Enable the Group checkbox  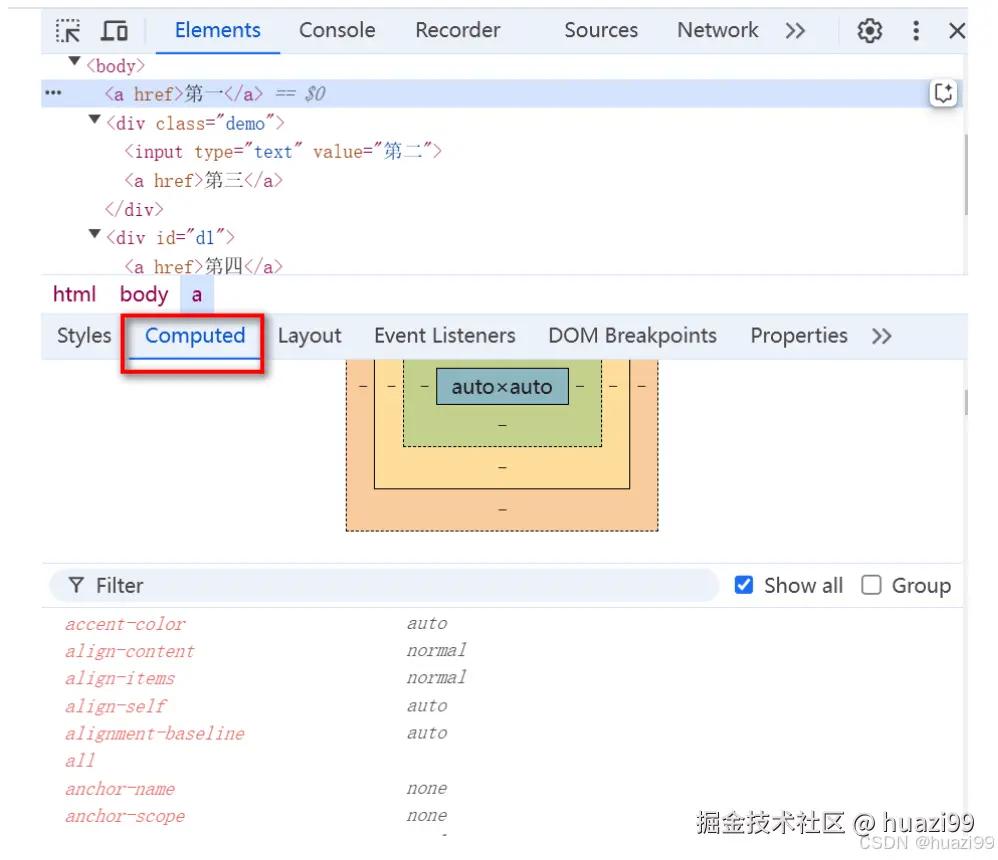[x=871, y=585]
